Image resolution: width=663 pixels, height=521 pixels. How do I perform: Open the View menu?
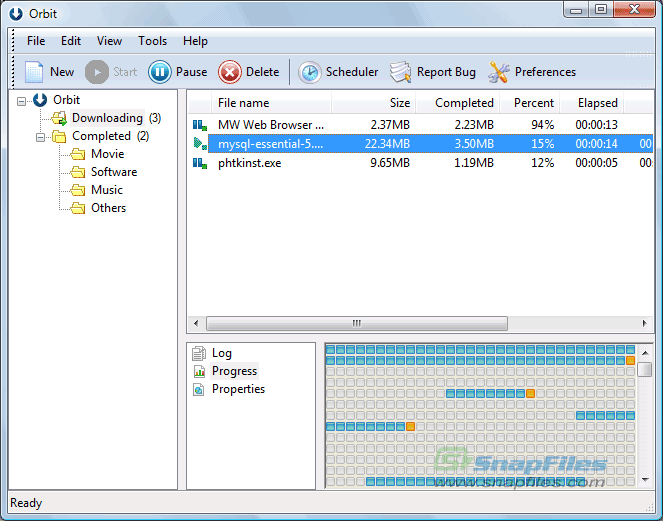click(x=109, y=41)
